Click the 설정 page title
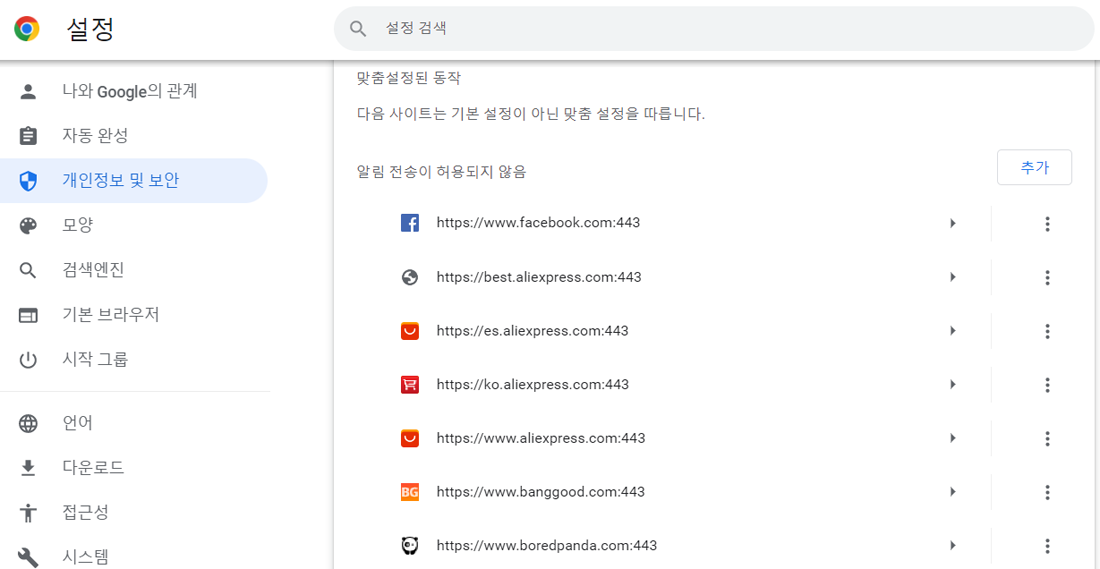The width and height of the screenshot is (1100, 569). [x=90, y=29]
